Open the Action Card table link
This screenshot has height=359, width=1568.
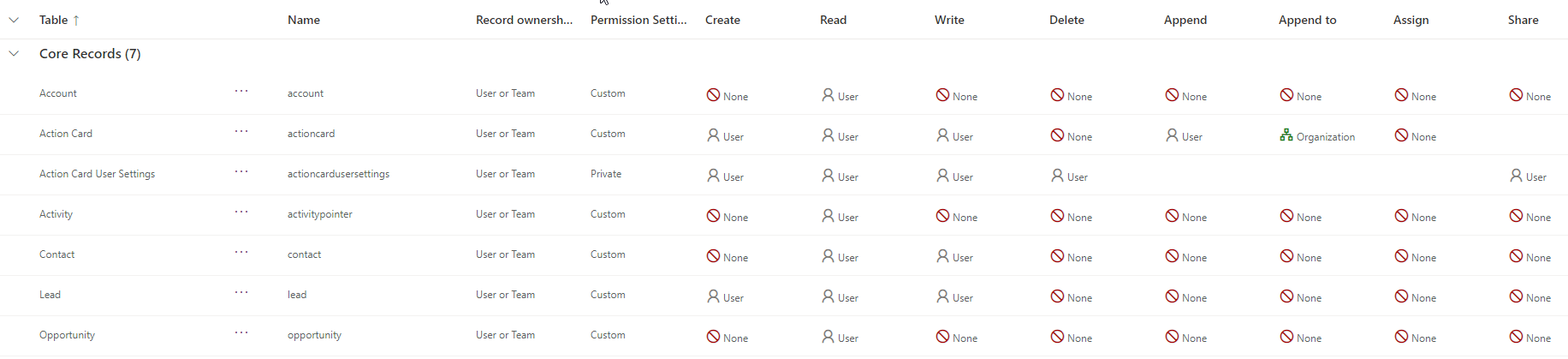click(66, 134)
